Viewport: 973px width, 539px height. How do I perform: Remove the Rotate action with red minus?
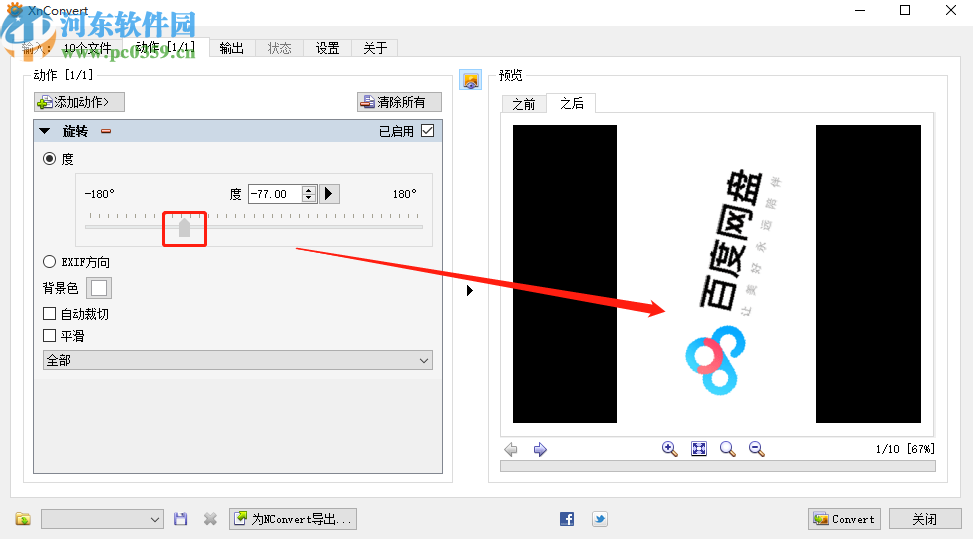click(x=106, y=131)
